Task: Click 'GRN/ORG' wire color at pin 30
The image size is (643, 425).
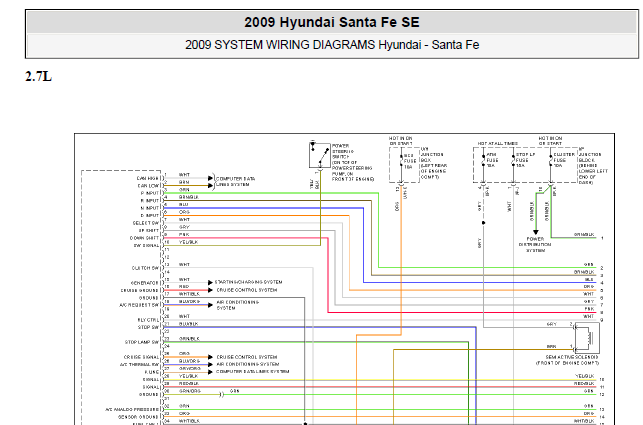Action: point(190,391)
